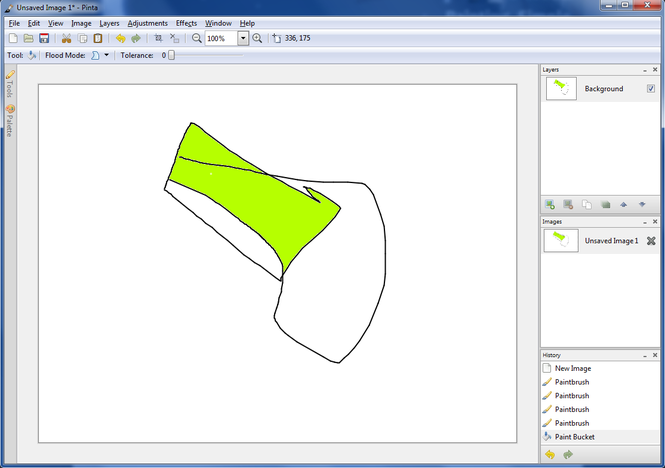The image size is (665, 468).
Task: Click the Zoom In magnifier icon
Action: click(257, 38)
